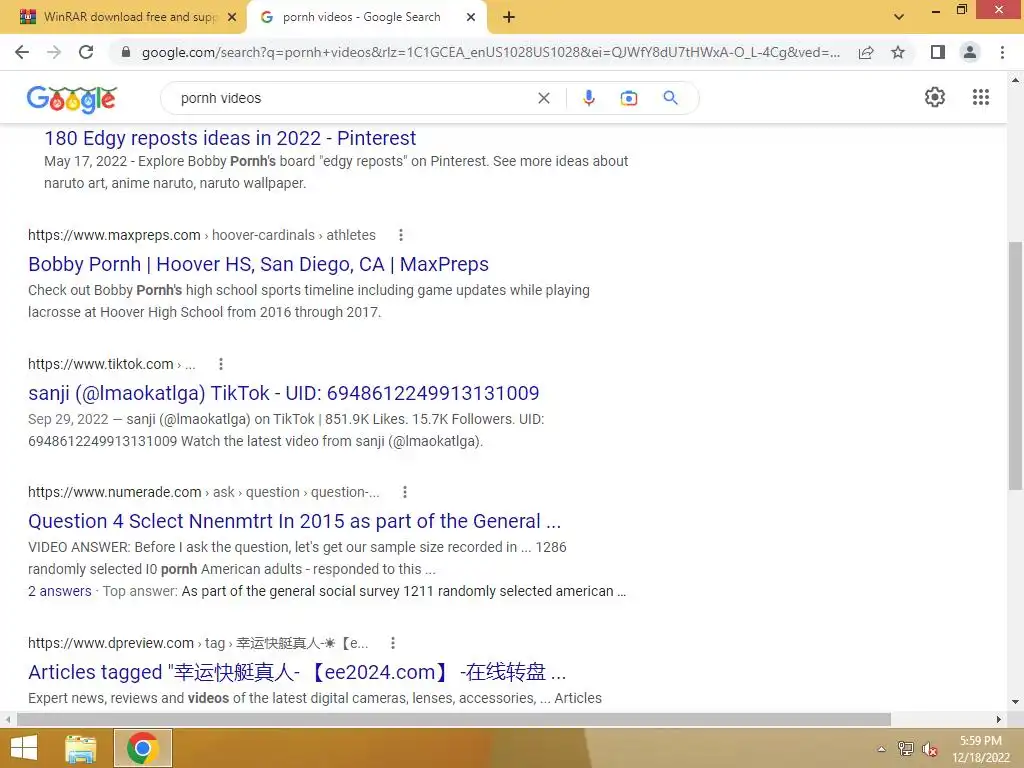The height and width of the screenshot is (768, 1024).
Task: Open the Chrome three-dot menu
Action: click(x=1002, y=52)
